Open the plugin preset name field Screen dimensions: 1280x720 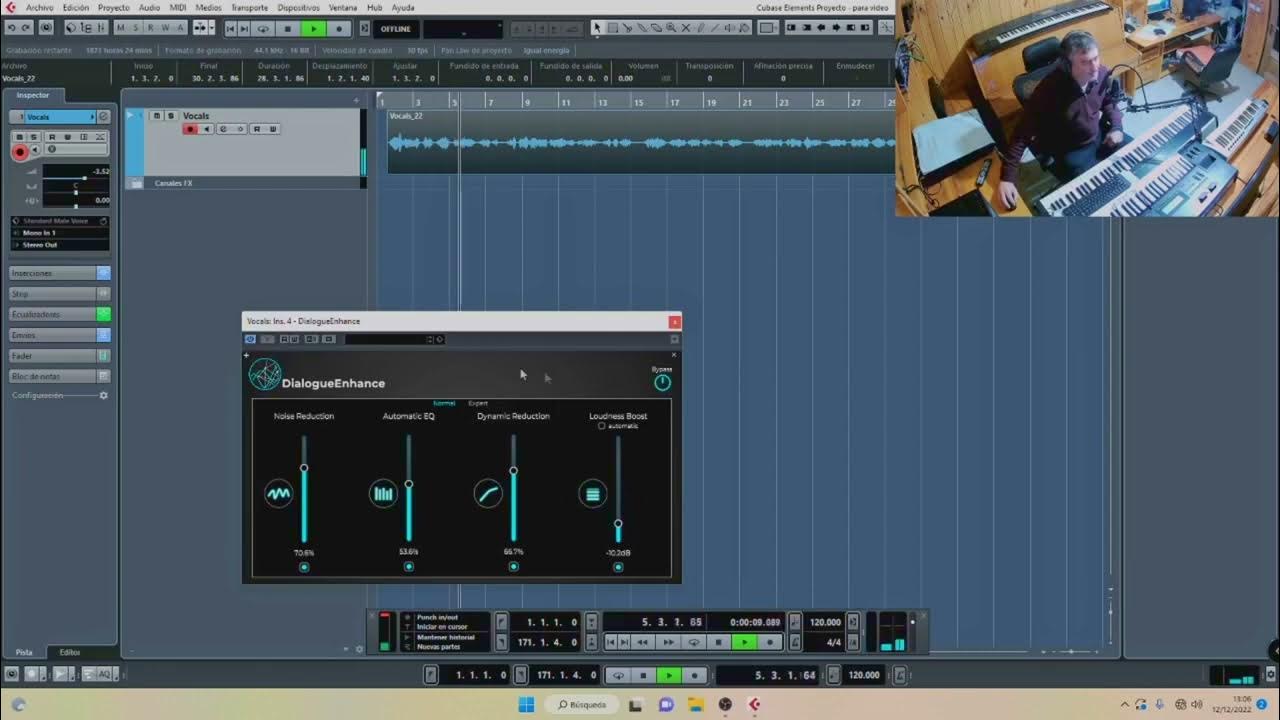click(x=386, y=339)
